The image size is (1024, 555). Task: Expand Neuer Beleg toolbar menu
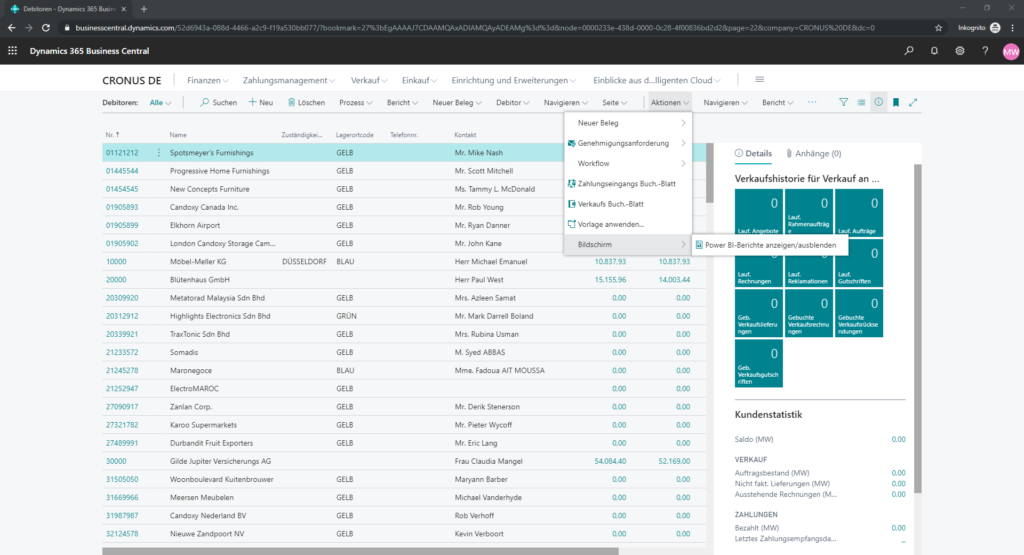pos(457,103)
